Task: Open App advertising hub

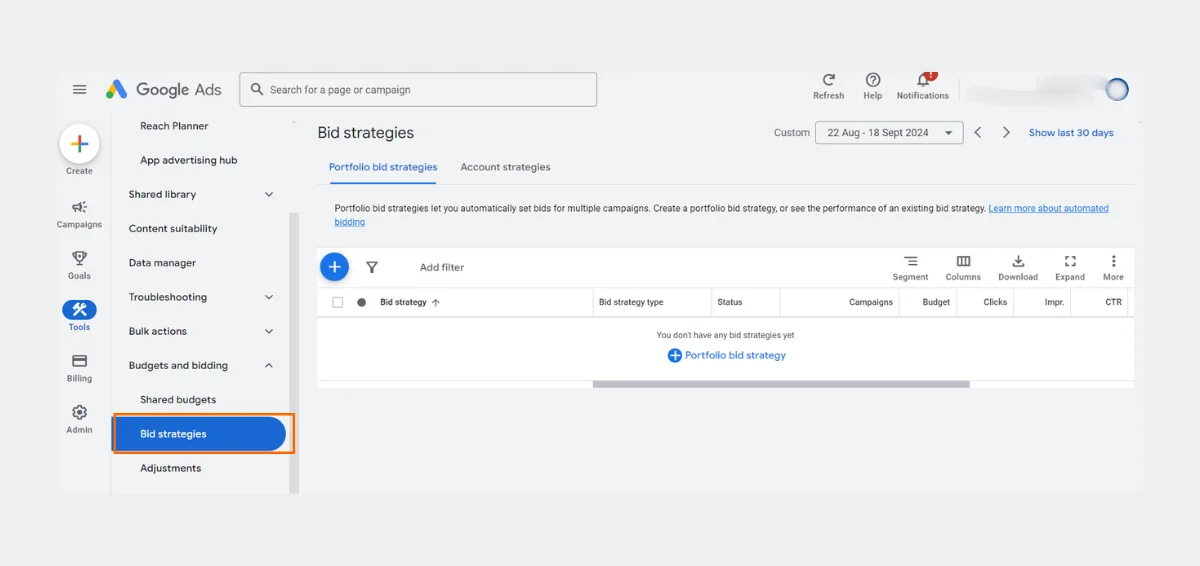Action: (x=188, y=160)
